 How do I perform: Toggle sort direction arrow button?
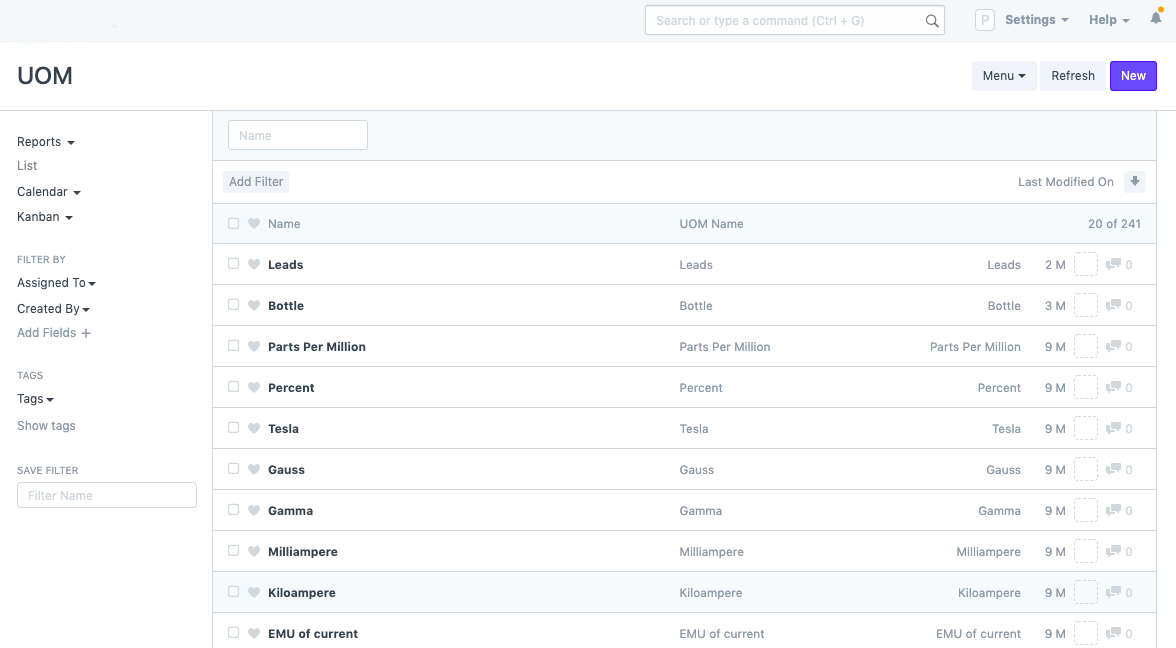pos(1134,182)
